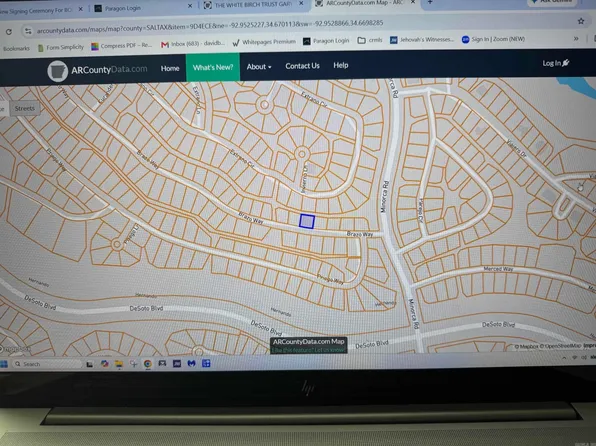Open the crmls bookmarks folder
This screenshot has width=596, height=446.
click(x=370, y=40)
